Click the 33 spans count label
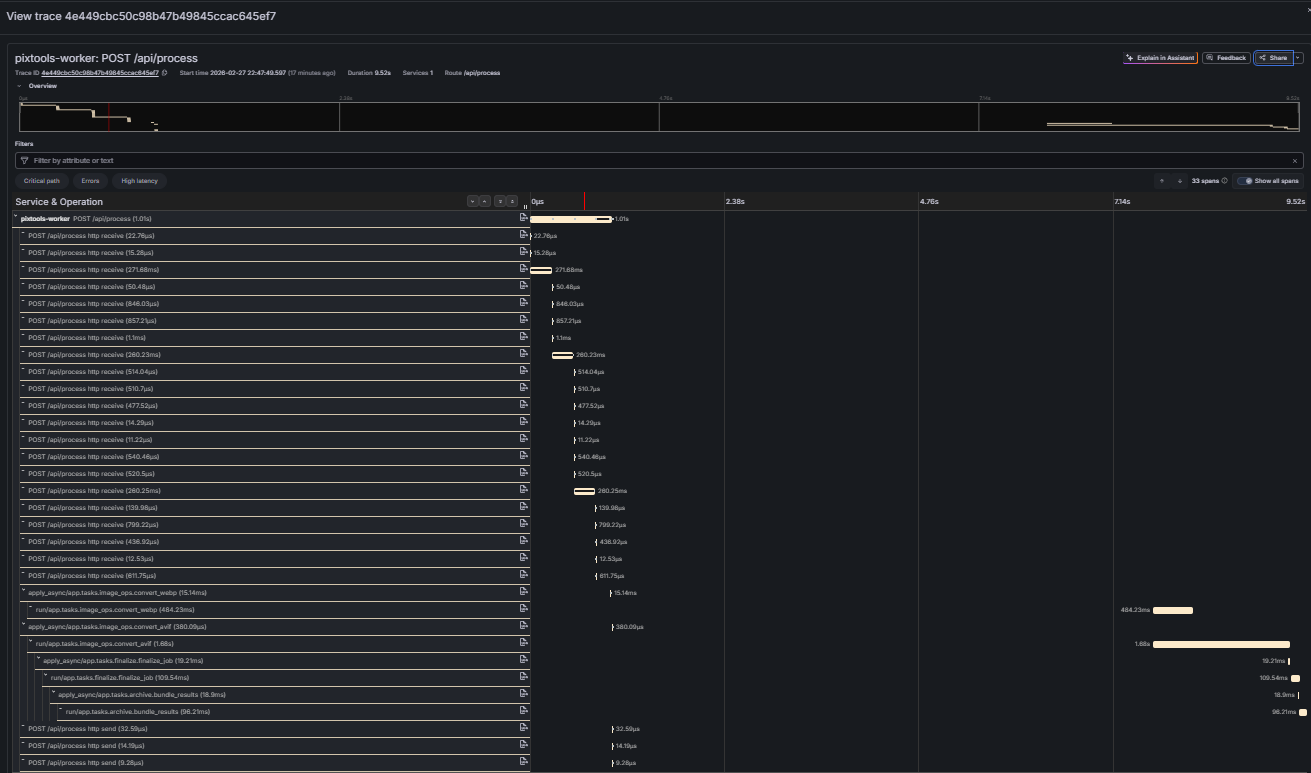 click(x=1205, y=181)
